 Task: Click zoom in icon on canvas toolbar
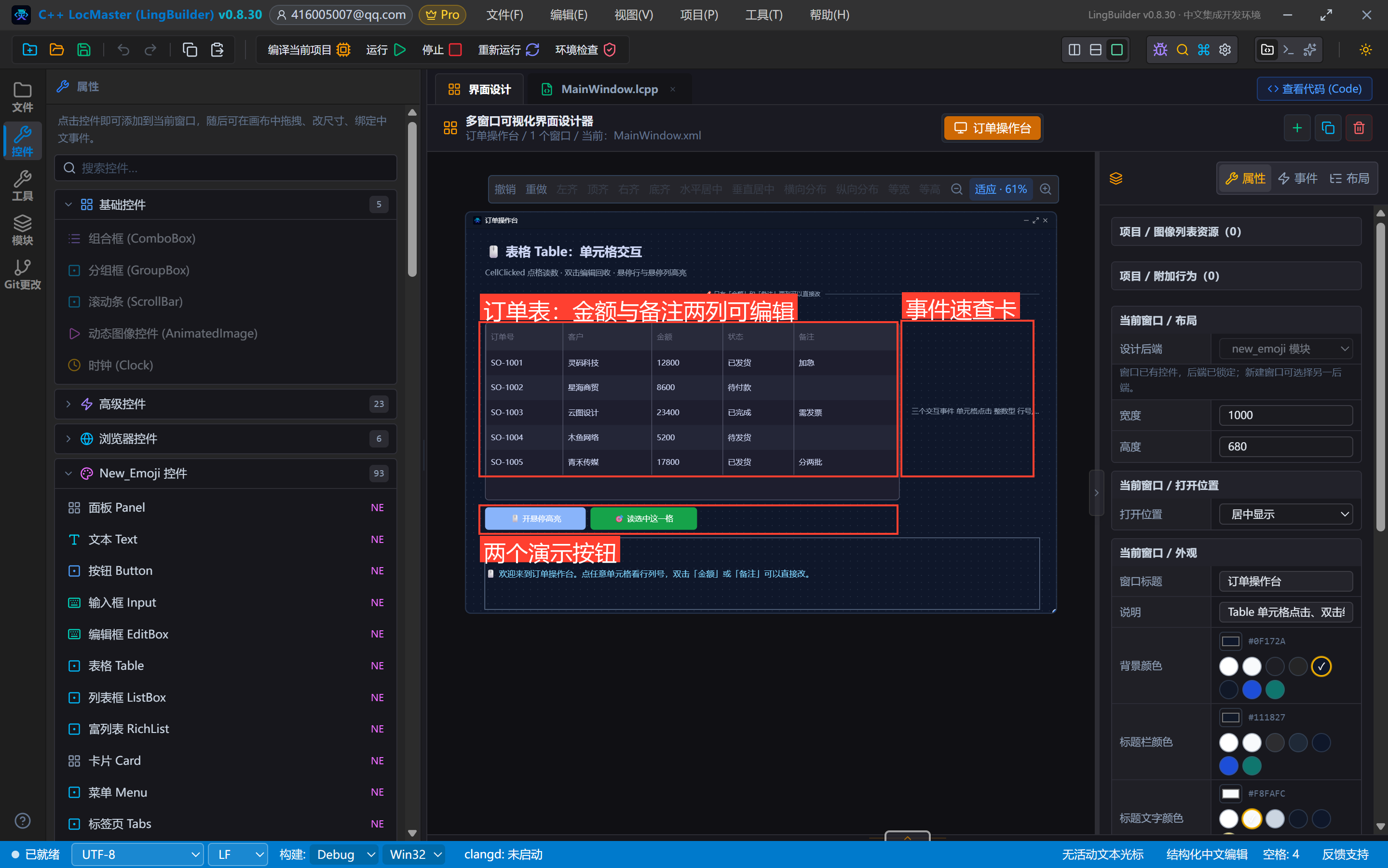[x=1045, y=190]
